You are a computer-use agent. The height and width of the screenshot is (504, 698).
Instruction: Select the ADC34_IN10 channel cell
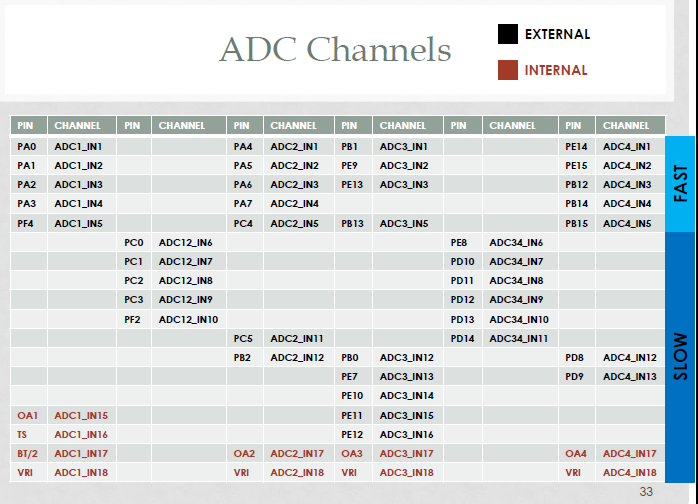[520, 319]
